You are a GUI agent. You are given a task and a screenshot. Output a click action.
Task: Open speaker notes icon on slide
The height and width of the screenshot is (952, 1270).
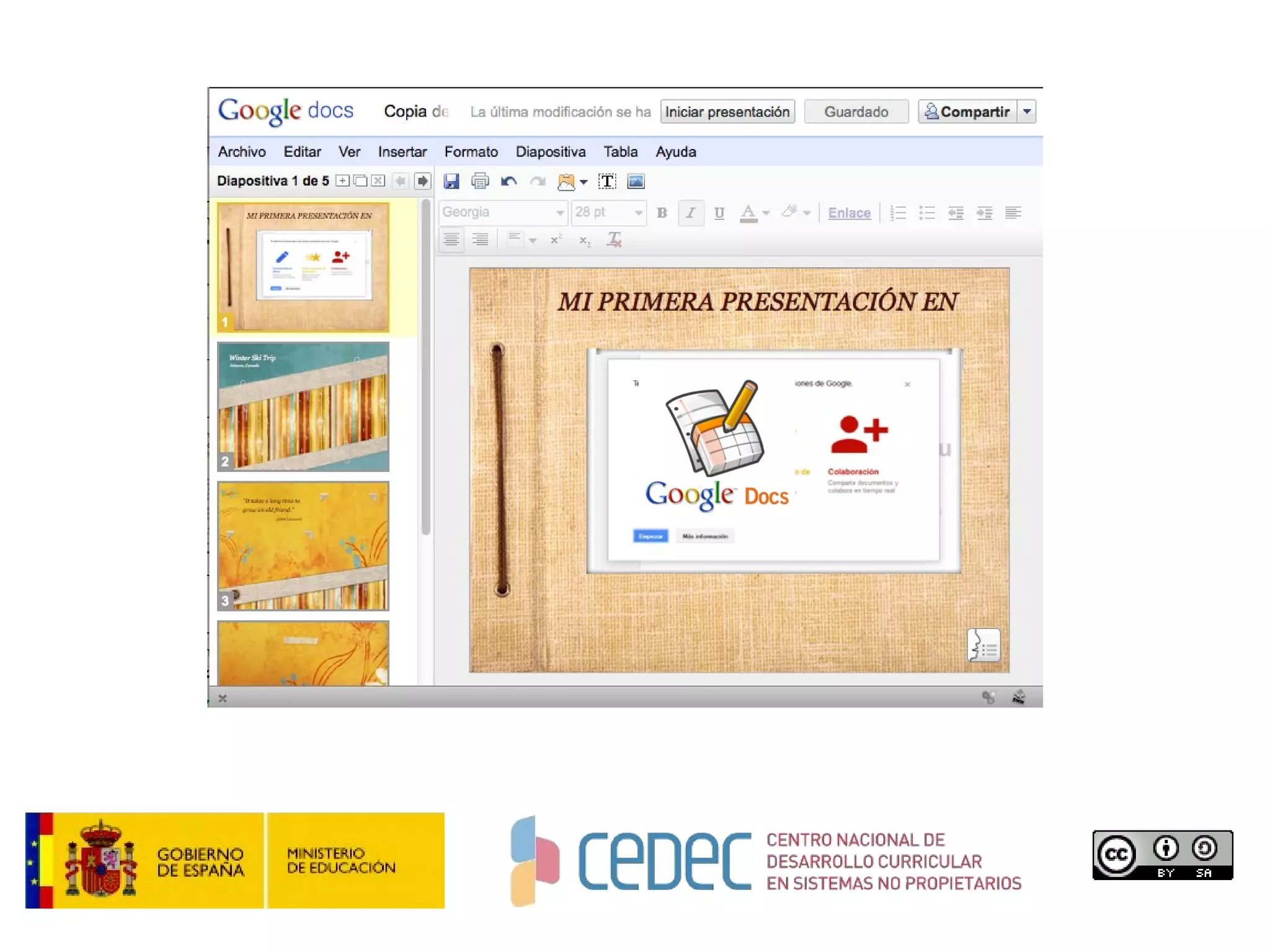(984, 646)
